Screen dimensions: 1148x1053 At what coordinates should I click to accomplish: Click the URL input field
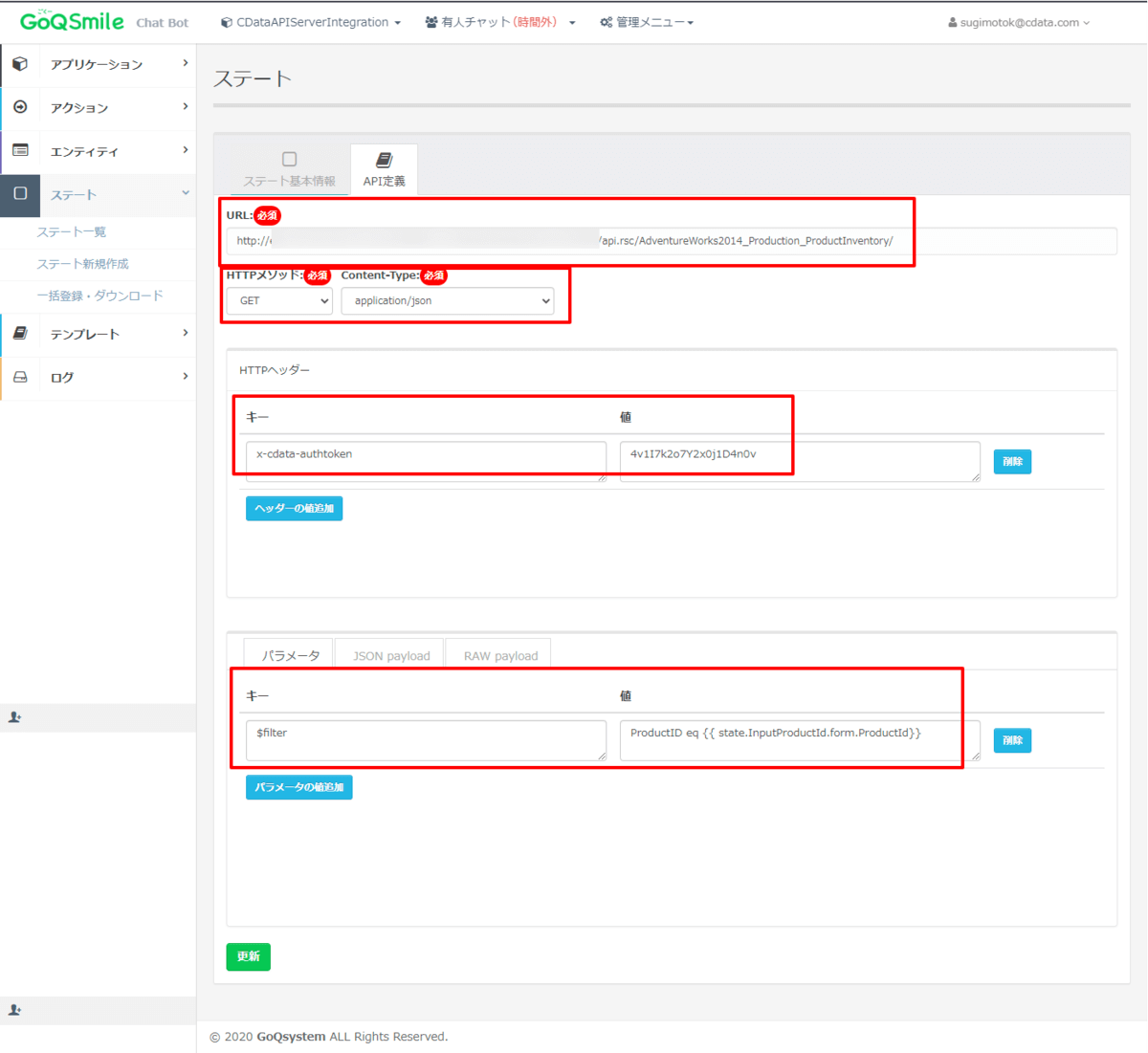point(672,241)
